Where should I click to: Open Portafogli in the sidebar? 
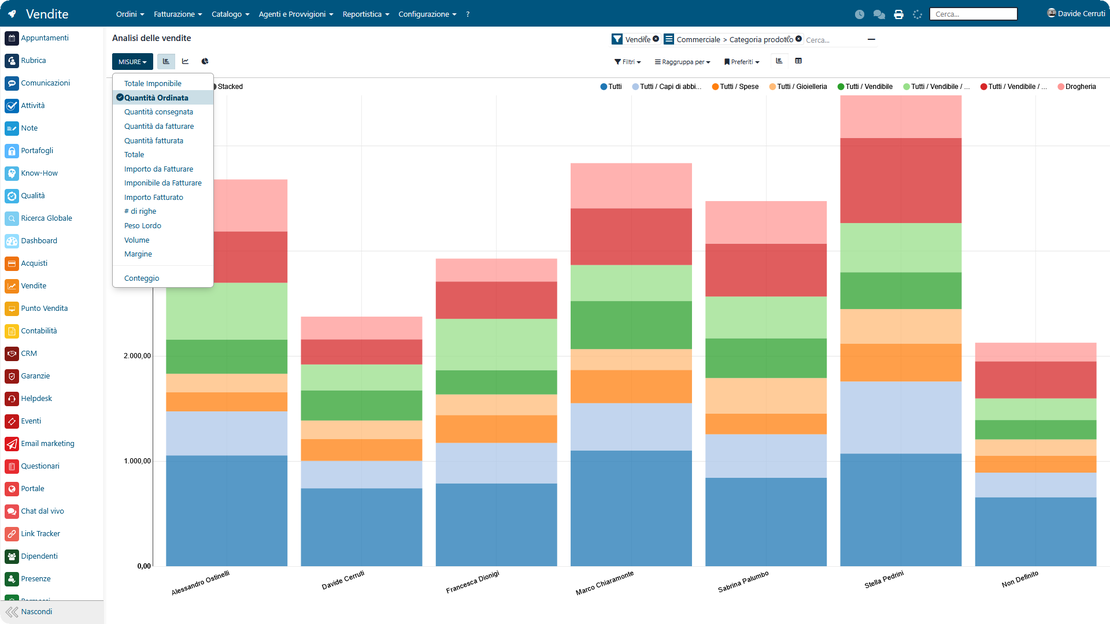30,151
